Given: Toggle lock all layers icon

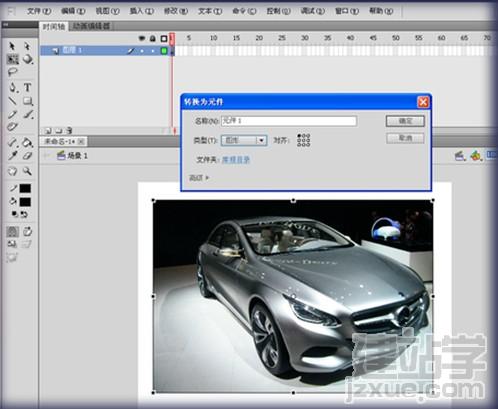Looking at the screenshot, I should pyautogui.click(x=153, y=38).
